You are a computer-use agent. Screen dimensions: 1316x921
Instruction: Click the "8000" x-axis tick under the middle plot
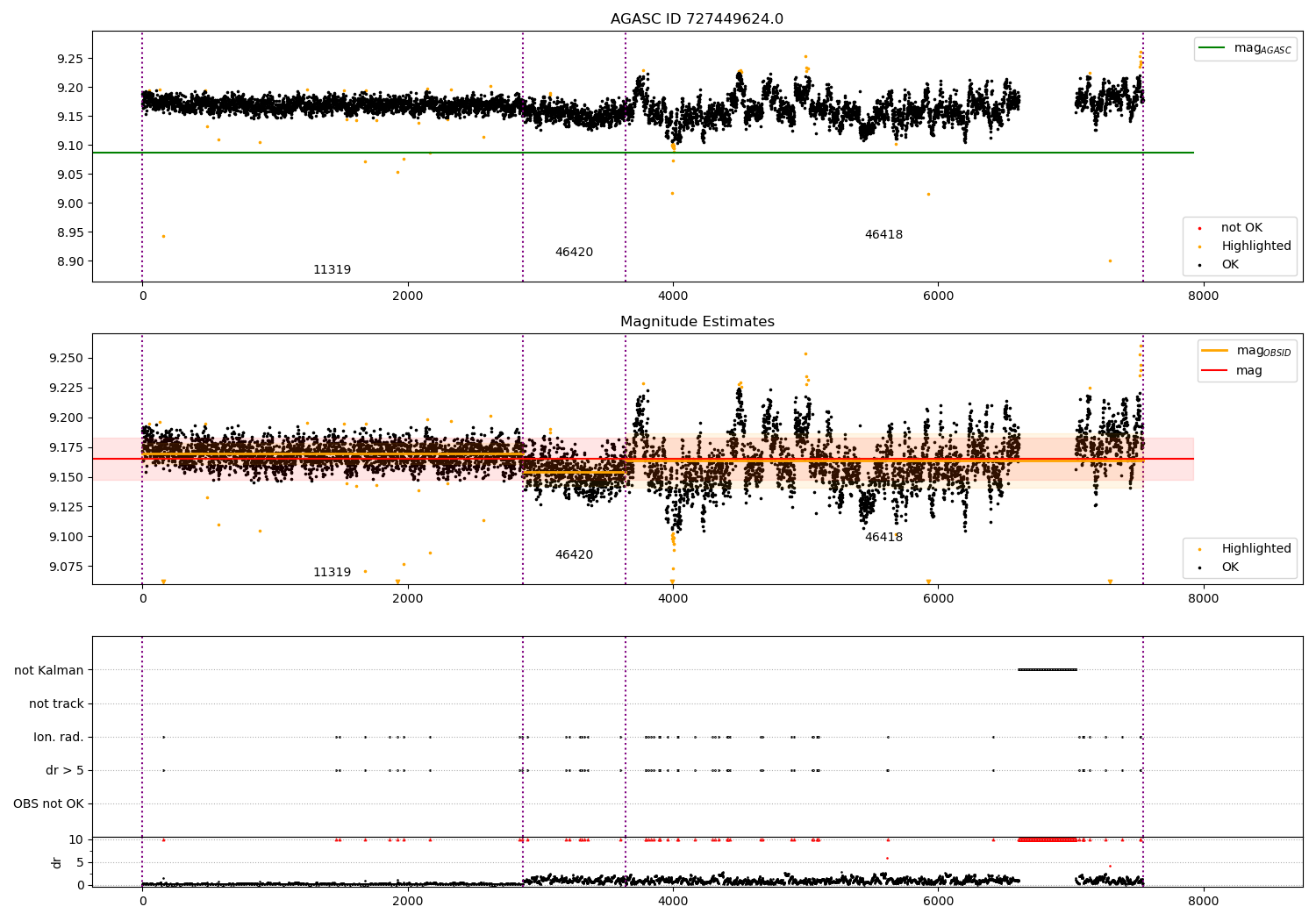click(1204, 598)
